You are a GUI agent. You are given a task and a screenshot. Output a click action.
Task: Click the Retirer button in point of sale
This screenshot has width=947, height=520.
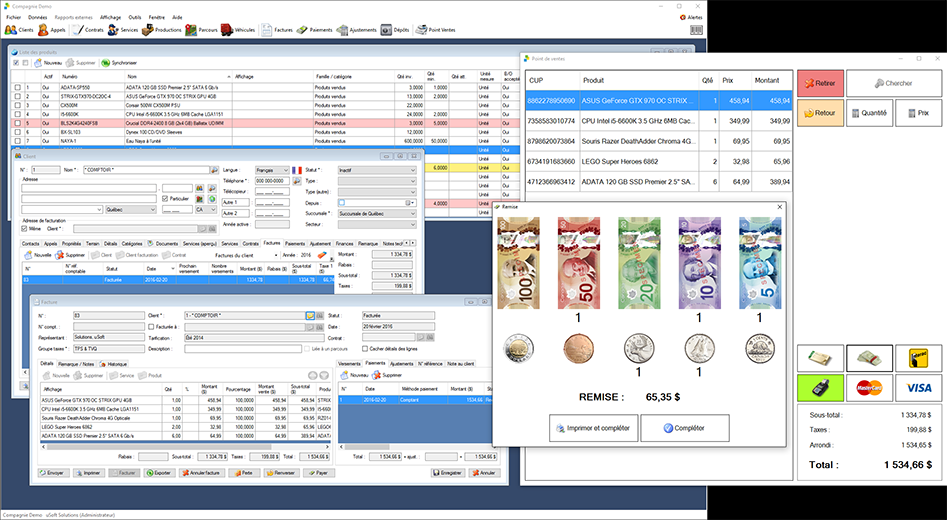point(820,83)
